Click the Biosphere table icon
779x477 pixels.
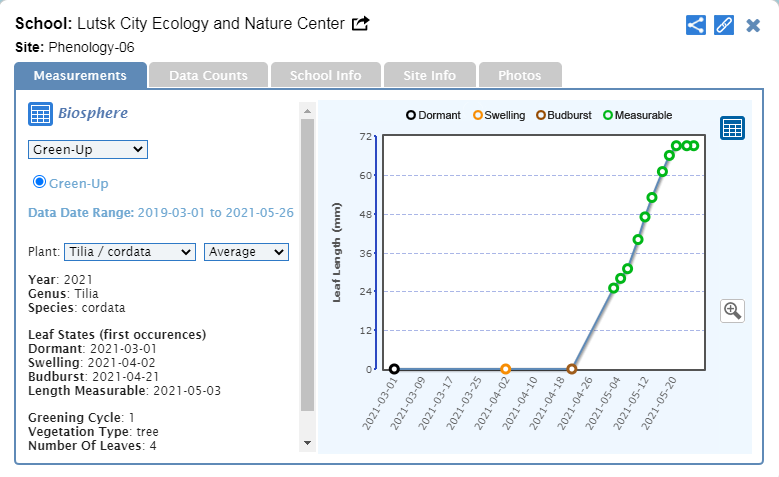(x=40, y=114)
